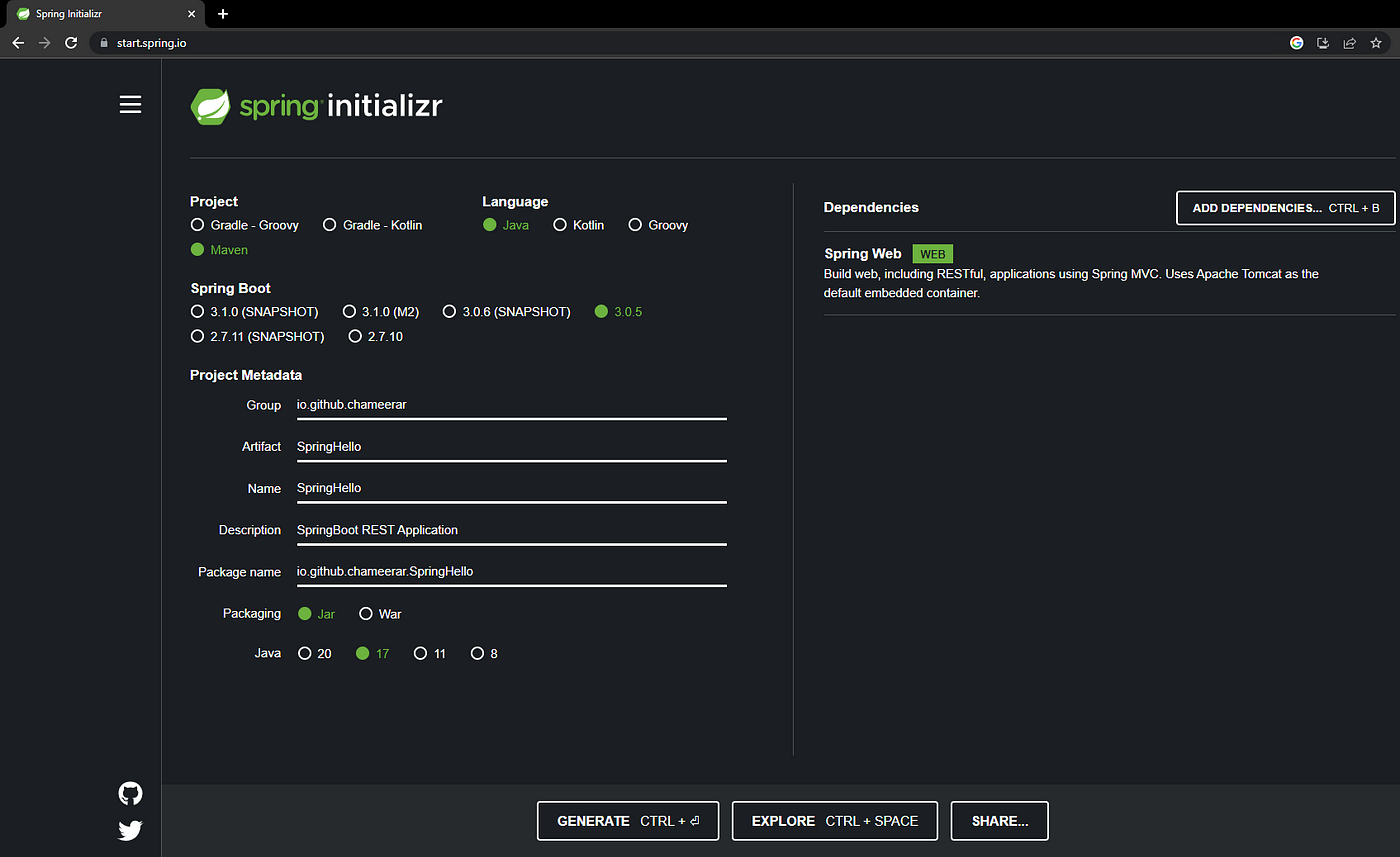Click the Project Metadata heading
The width and height of the screenshot is (1400, 857).
246,375
